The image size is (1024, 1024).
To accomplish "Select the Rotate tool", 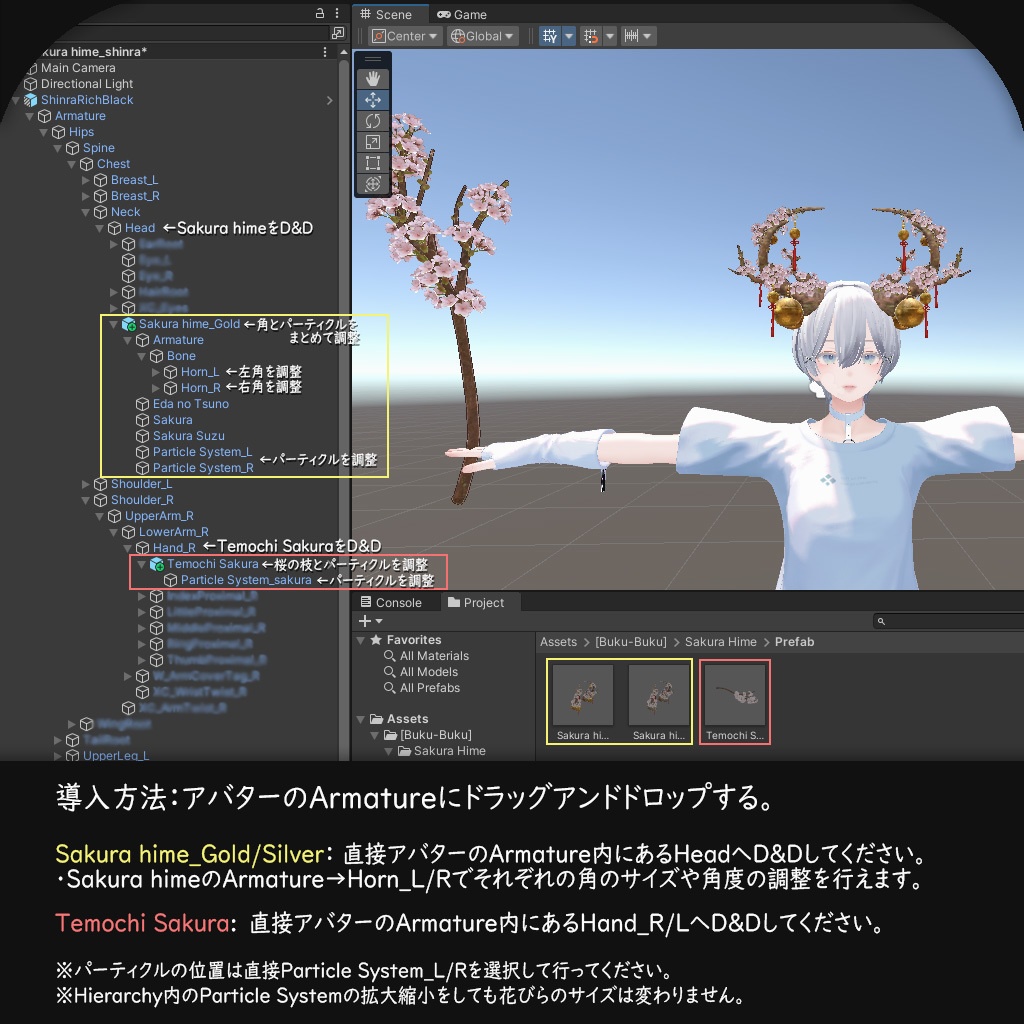I will [373, 121].
